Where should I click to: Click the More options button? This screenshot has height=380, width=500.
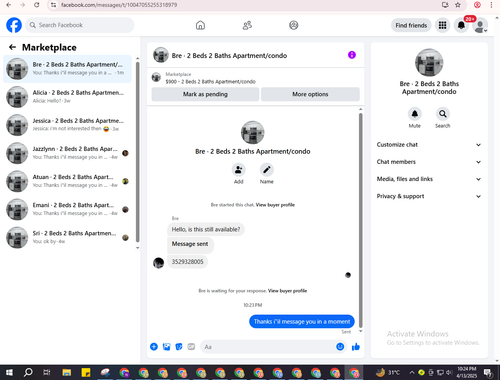click(310, 94)
